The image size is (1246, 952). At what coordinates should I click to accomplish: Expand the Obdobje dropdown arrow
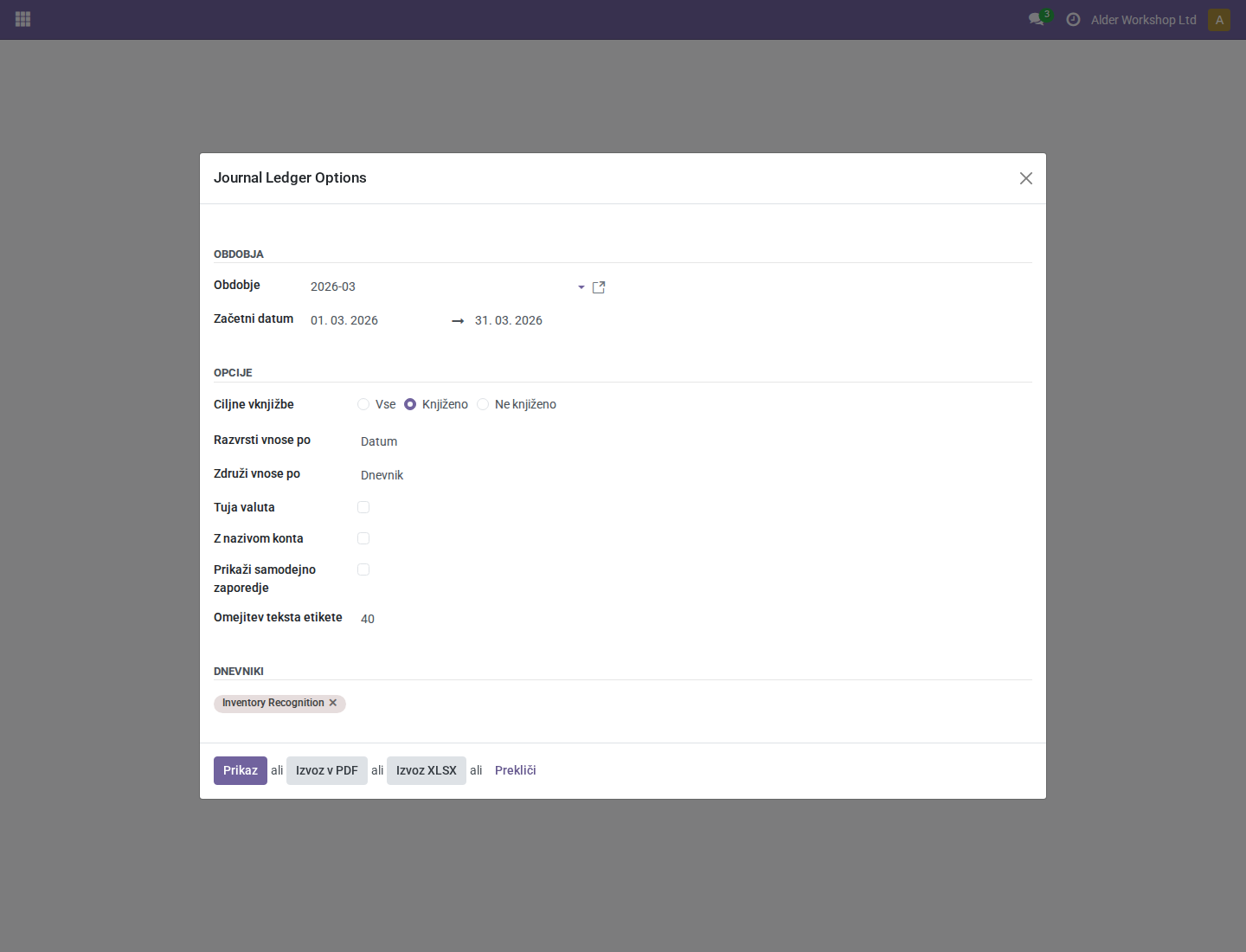tap(581, 287)
